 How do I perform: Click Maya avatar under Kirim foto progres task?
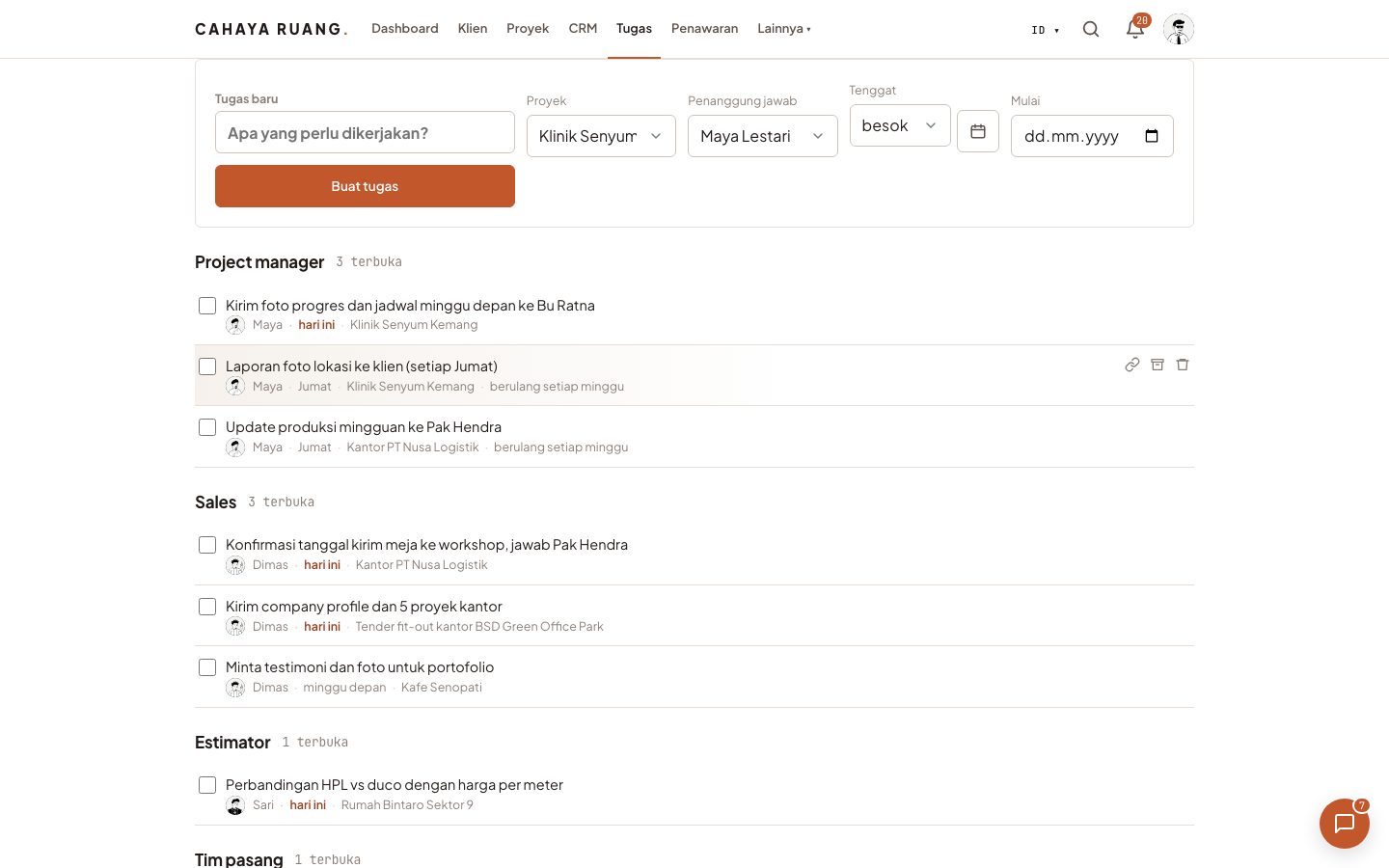pos(235,325)
